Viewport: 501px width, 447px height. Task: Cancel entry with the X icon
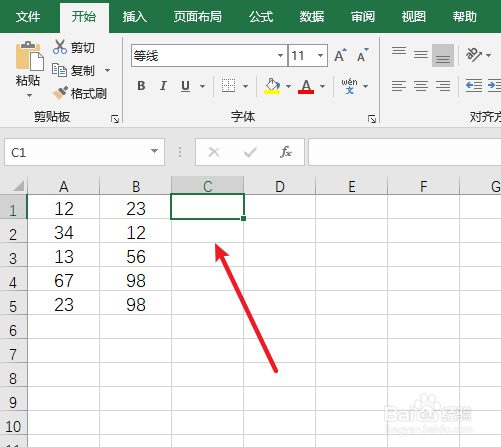(214, 152)
